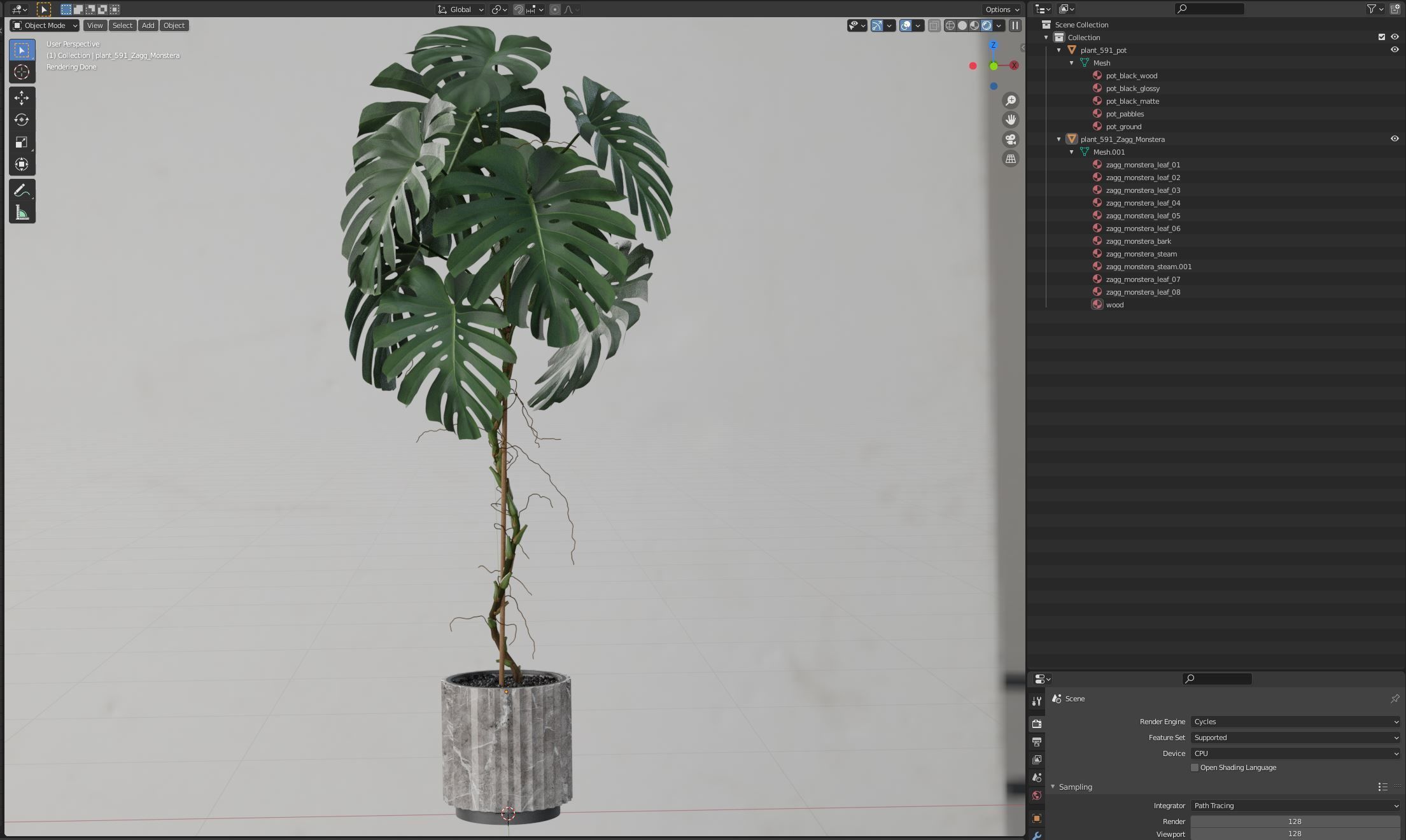Enable Open Shading Language checkbox
The width and height of the screenshot is (1406, 840).
click(1195, 767)
